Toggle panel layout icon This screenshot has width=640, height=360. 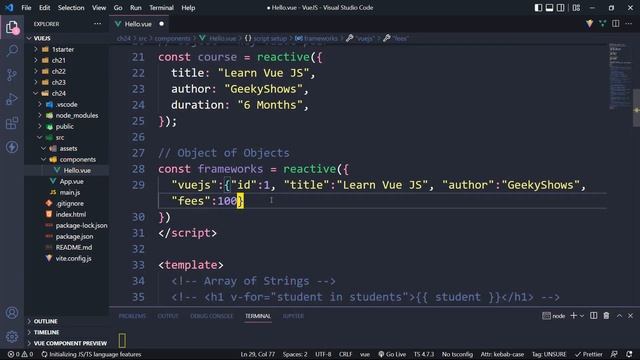tap(549, 7)
